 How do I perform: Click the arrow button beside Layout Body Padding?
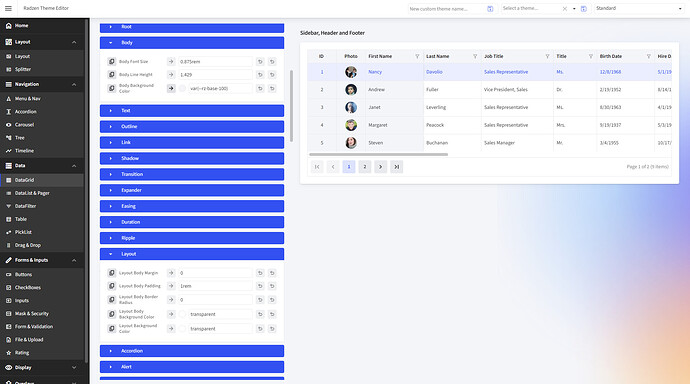point(171,286)
